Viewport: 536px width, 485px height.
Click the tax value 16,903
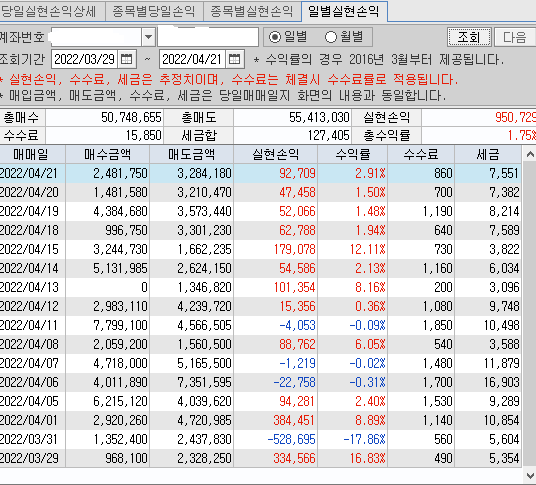pos(501,382)
